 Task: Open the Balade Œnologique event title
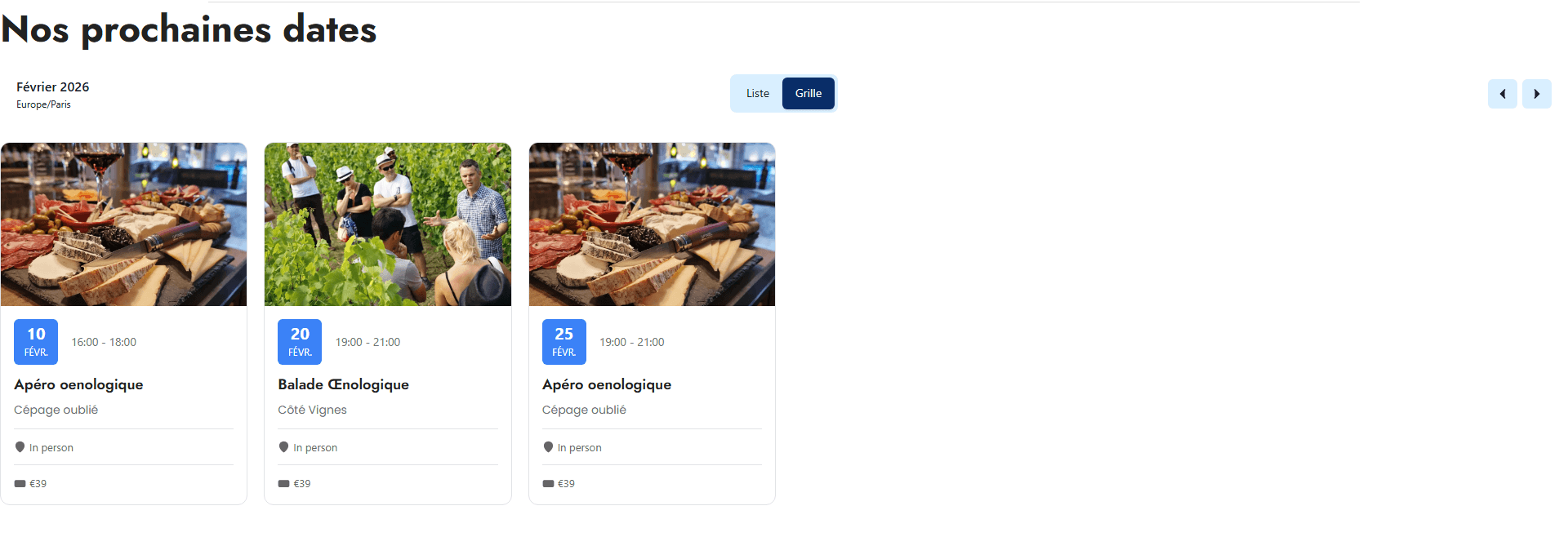pos(343,384)
